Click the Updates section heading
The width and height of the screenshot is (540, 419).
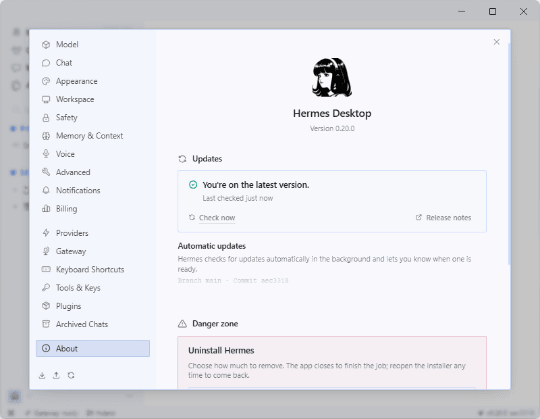[x=207, y=159]
